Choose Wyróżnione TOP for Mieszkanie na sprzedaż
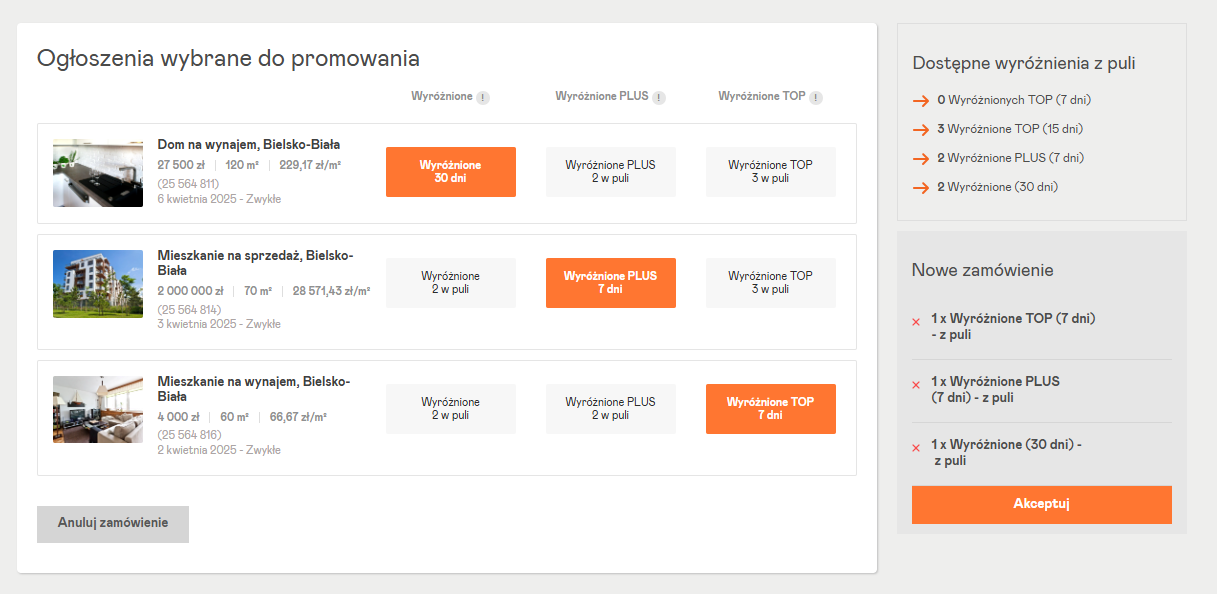Screen dimensions: 1217x594 770,282
